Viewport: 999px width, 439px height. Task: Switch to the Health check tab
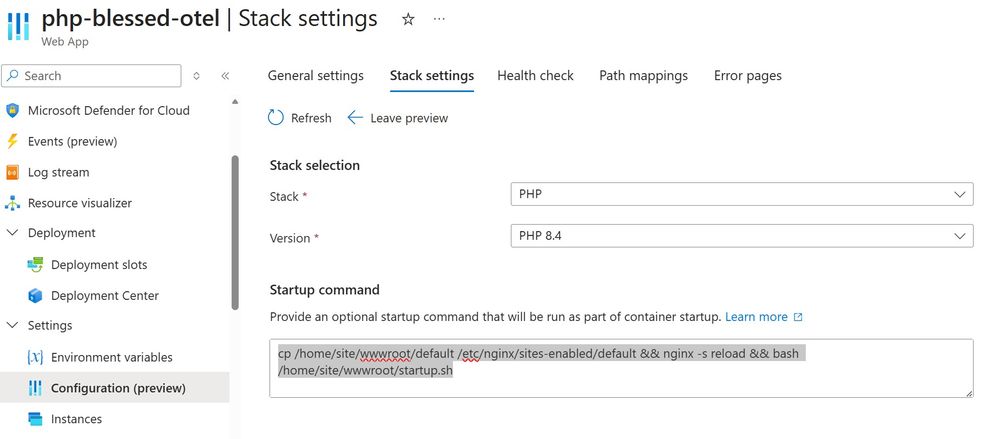tap(535, 76)
